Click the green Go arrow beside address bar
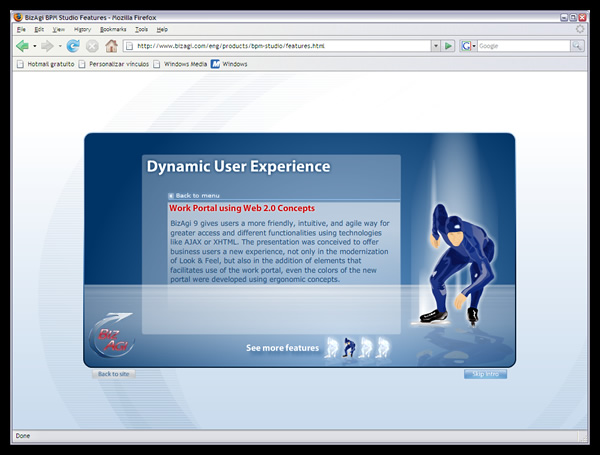This screenshot has height=455, width=600. click(449, 46)
